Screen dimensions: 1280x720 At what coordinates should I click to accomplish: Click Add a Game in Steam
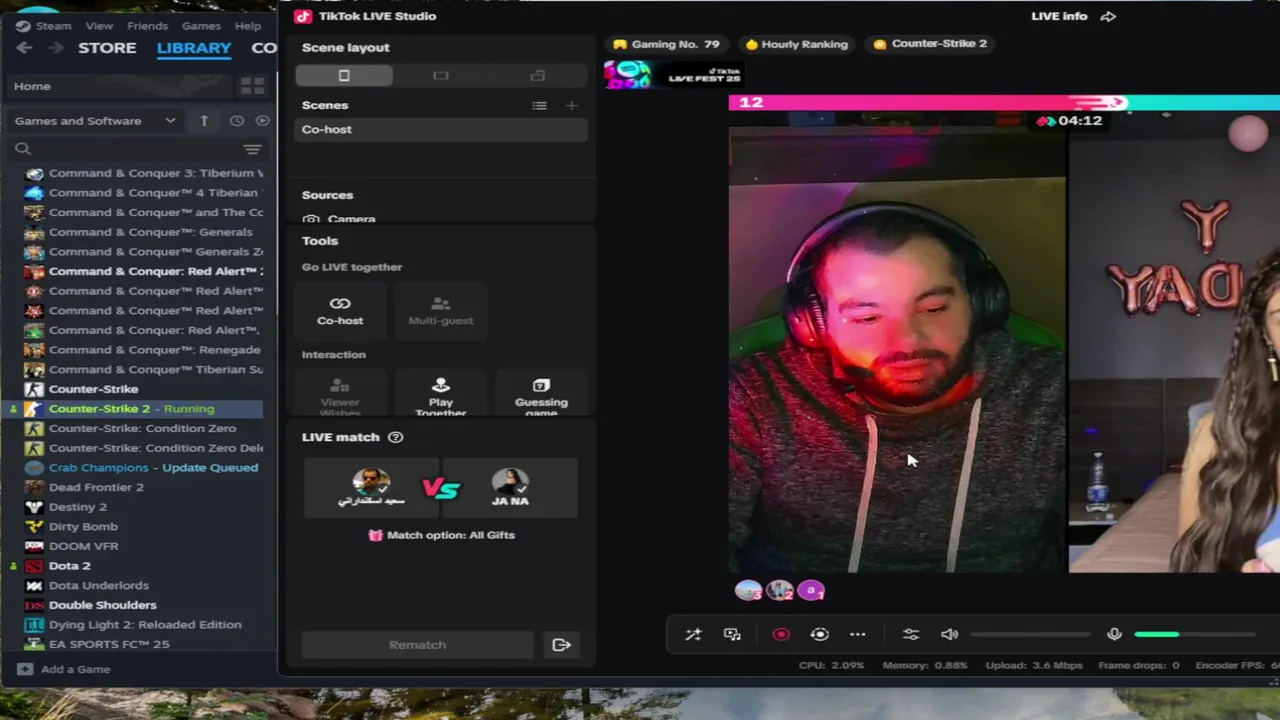click(x=64, y=669)
